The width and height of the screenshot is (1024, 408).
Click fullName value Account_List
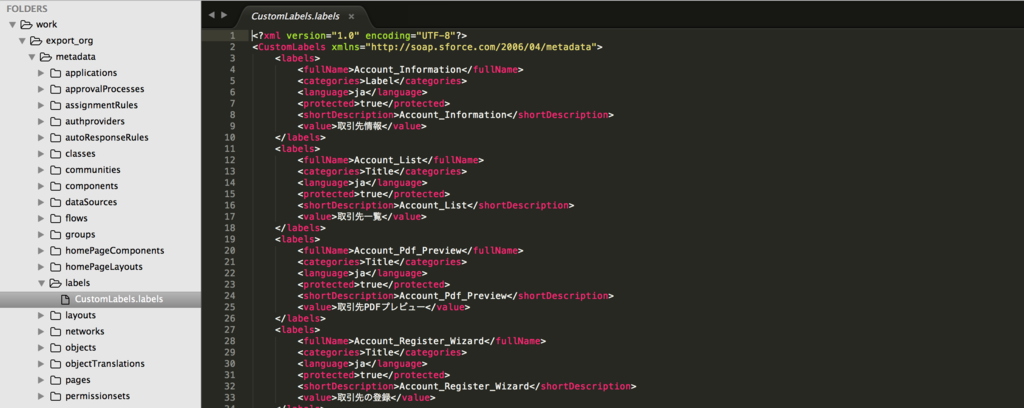tap(388, 160)
